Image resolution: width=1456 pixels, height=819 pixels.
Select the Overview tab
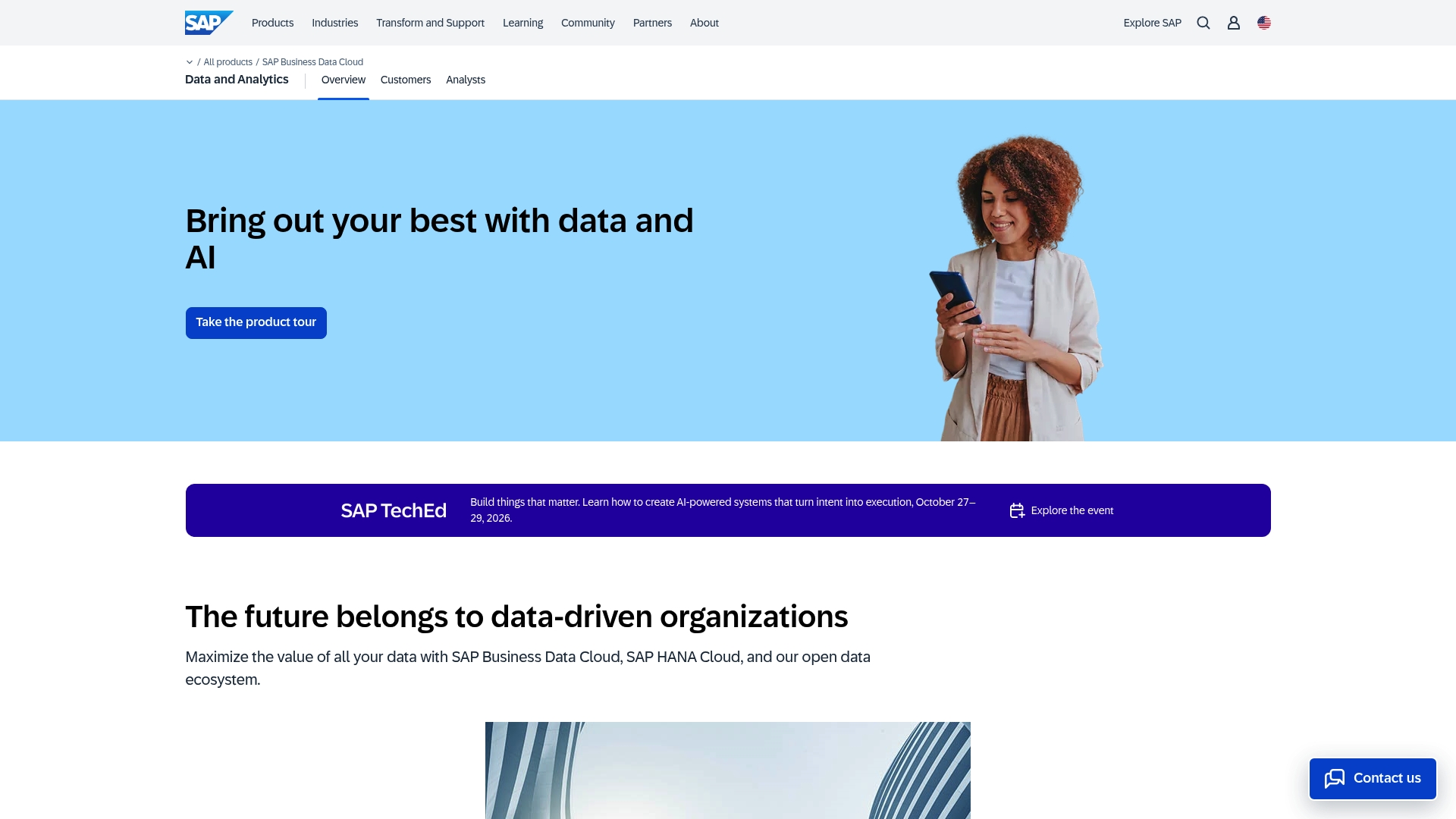(343, 80)
